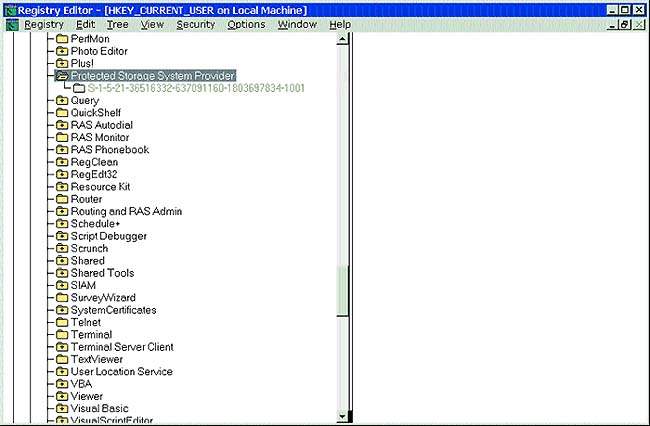Click the scroll up arrow of tree pane

tap(343, 39)
